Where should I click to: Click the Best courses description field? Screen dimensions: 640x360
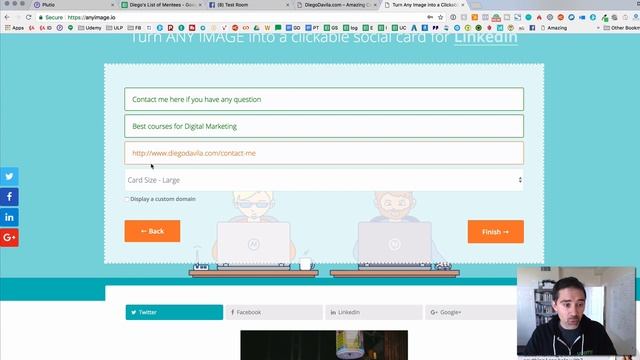pyautogui.click(x=324, y=126)
